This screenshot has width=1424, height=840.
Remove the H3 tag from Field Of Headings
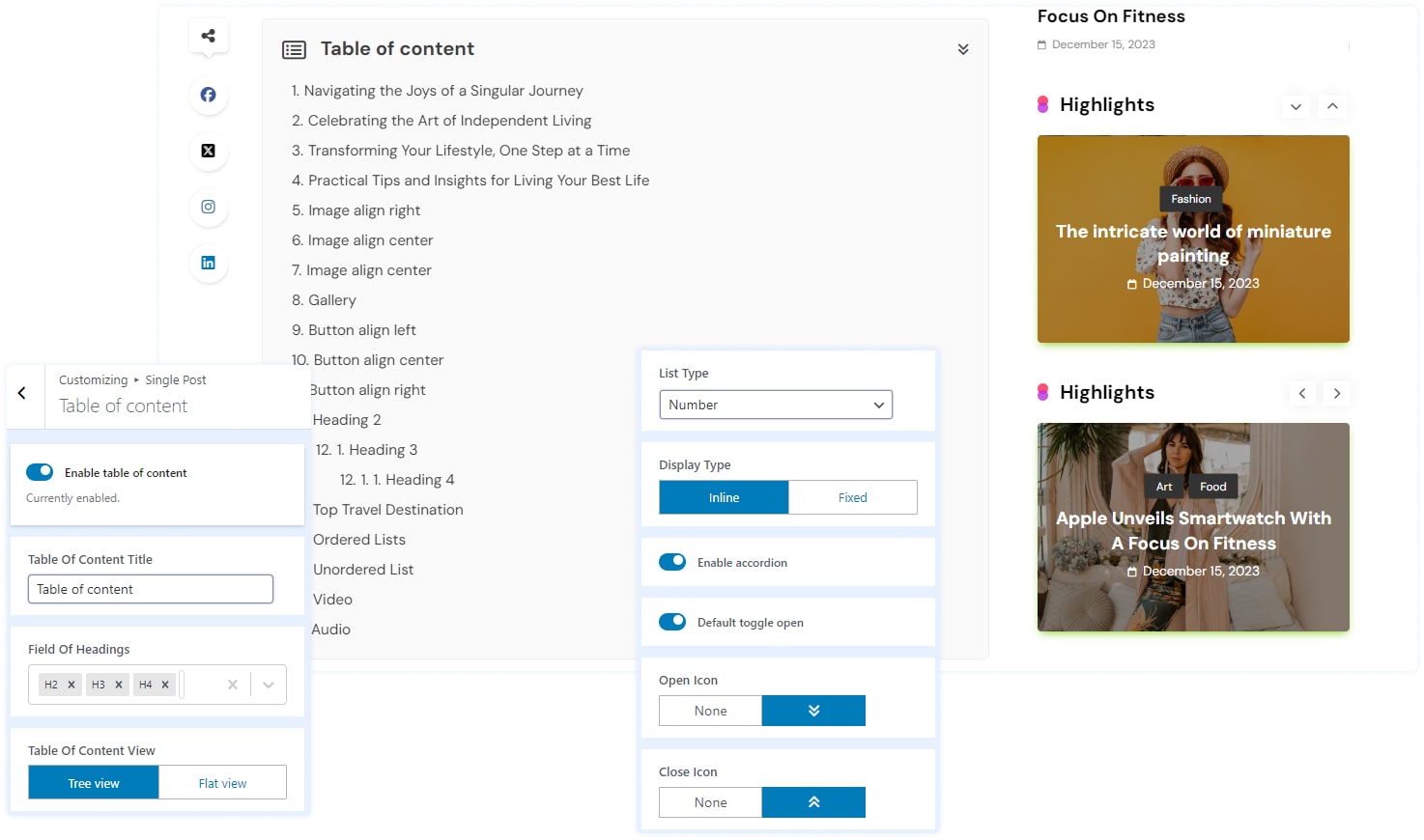click(119, 685)
